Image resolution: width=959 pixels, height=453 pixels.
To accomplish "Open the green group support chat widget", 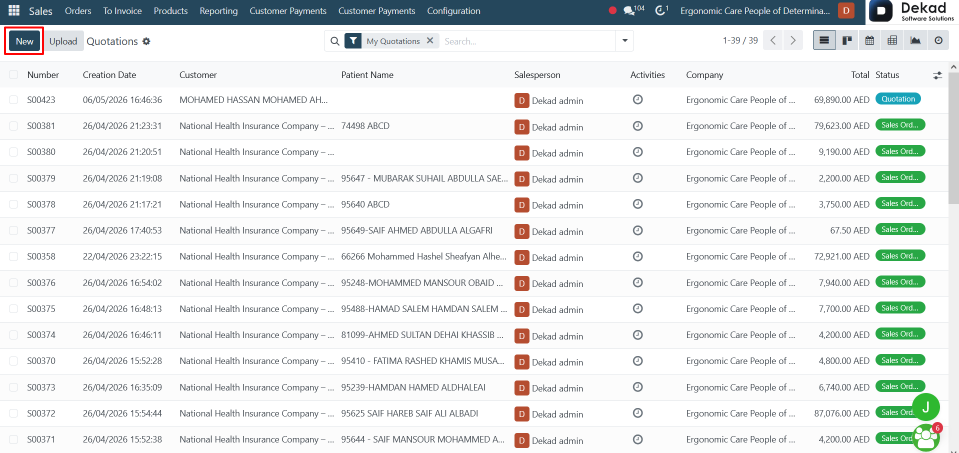I will tap(926, 436).
